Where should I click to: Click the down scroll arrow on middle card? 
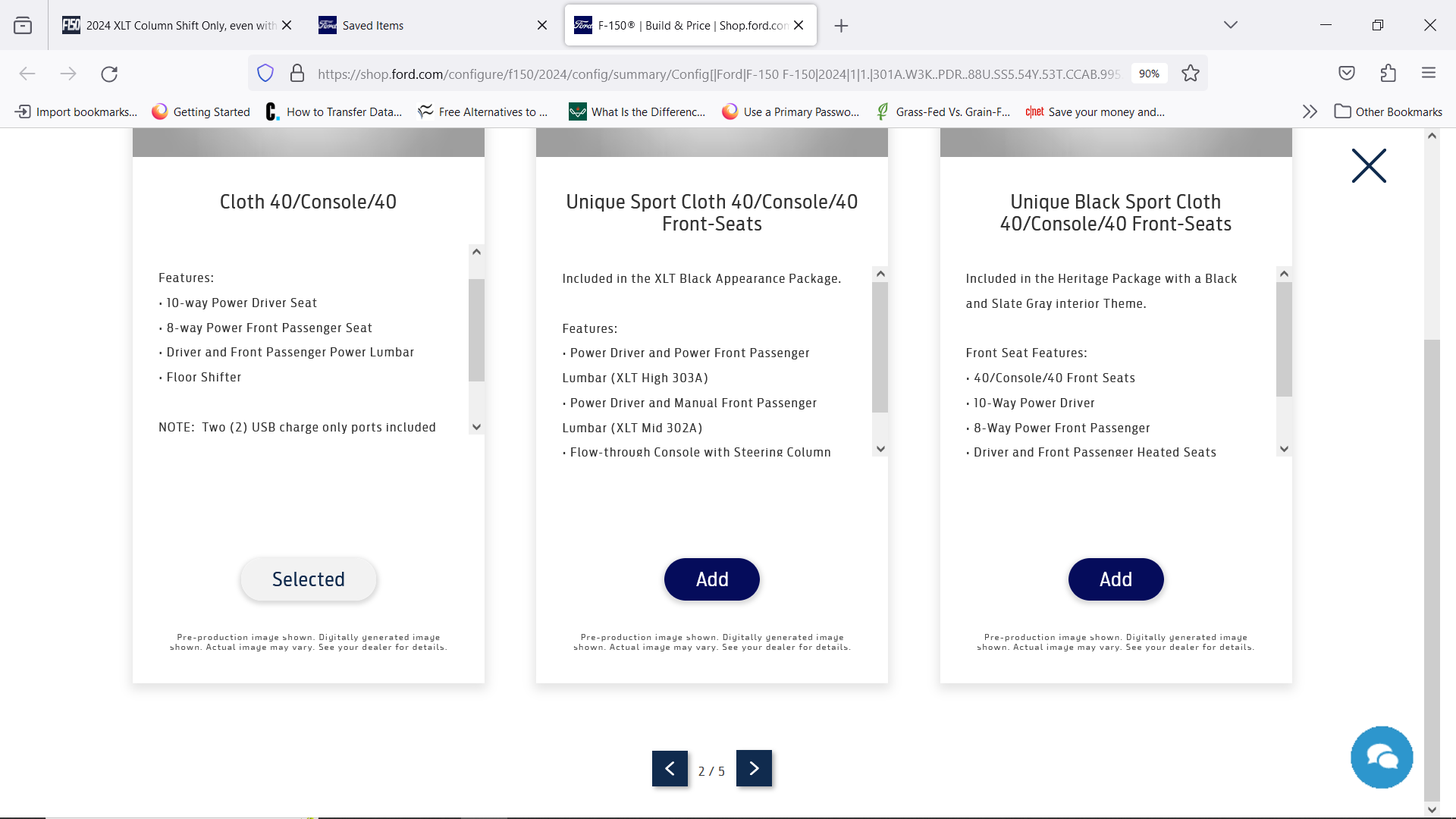point(880,449)
